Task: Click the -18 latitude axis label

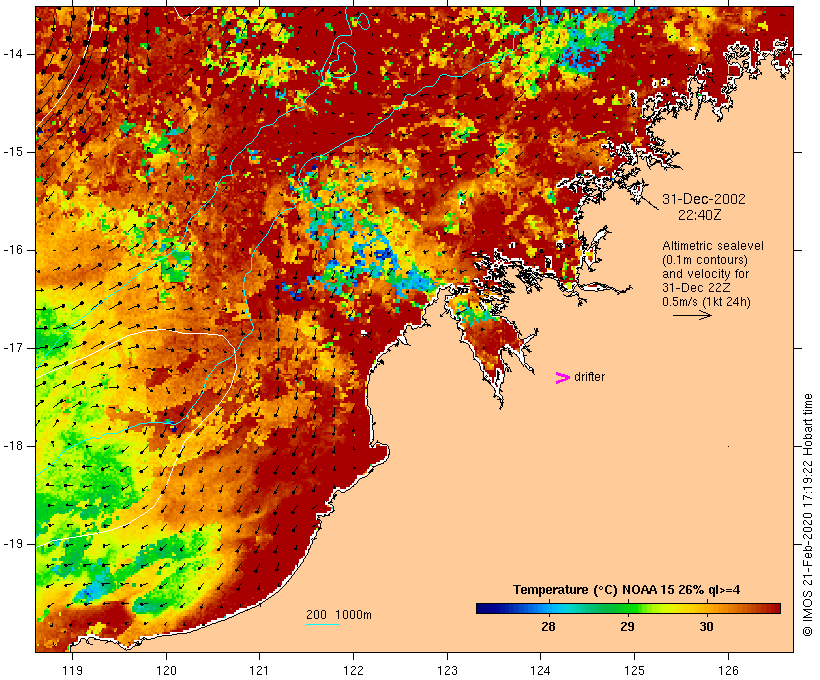Action: coord(12,446)
